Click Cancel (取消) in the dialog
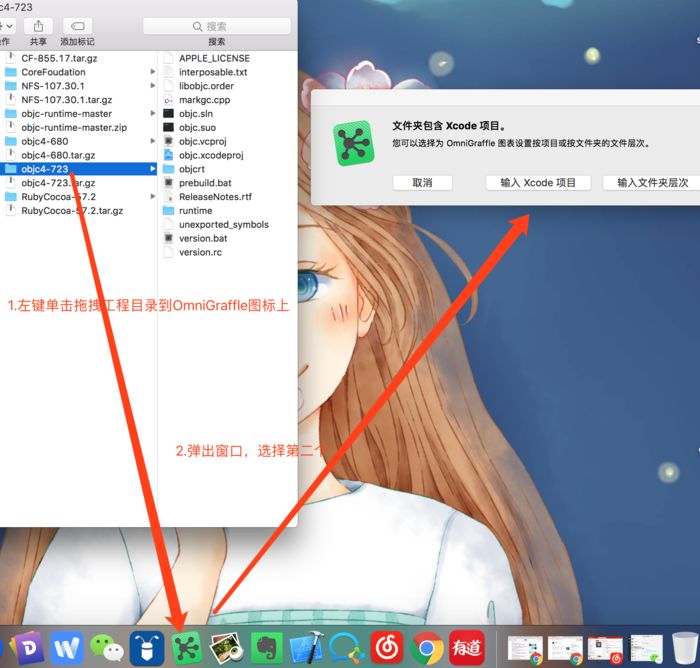 (x=422, y=183)
